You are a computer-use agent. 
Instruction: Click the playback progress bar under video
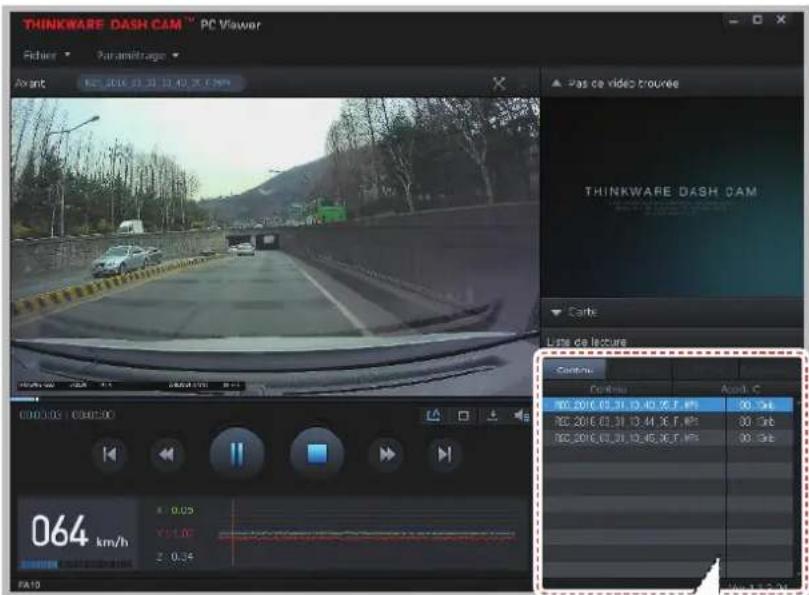[x=274, y=399]
